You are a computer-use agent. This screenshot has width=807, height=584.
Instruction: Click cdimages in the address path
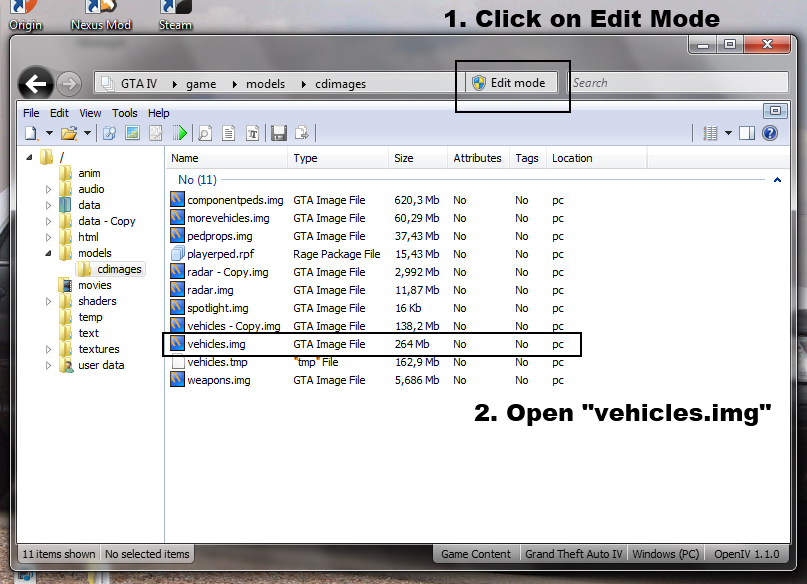[340, 83]
